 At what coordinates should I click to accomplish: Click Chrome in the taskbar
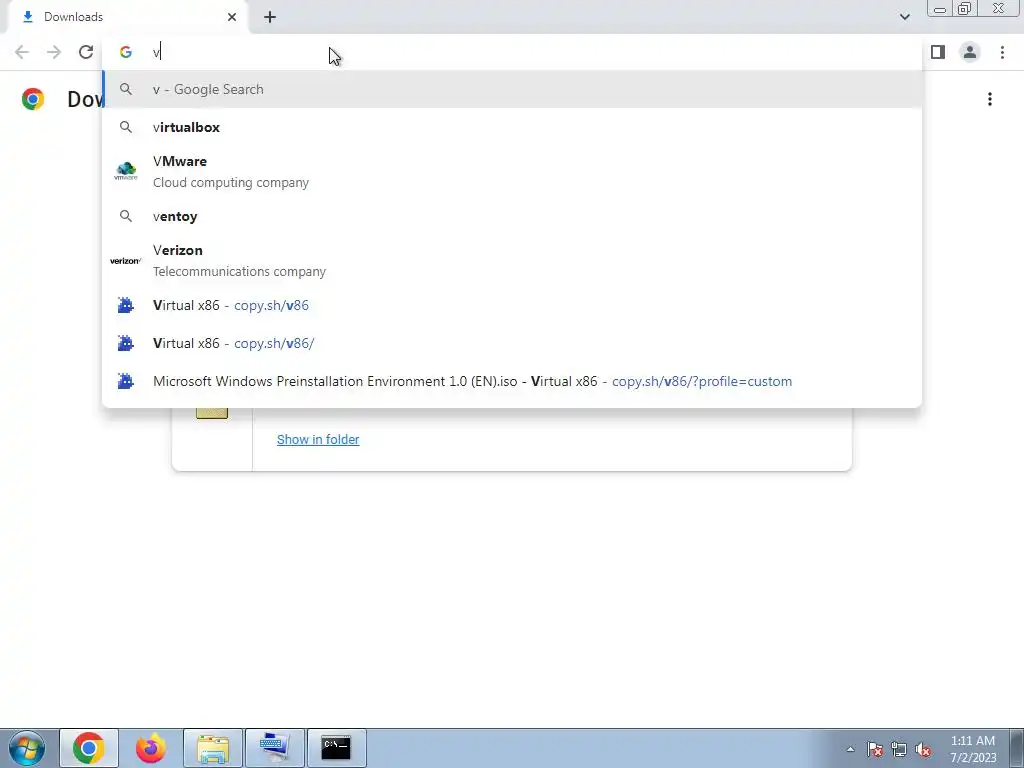(x=89, y=748)
